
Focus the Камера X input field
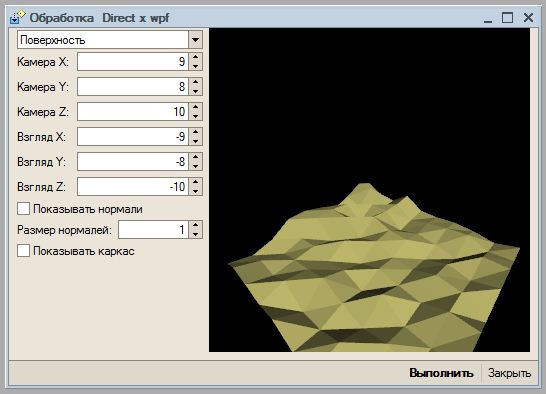click(x=133, y=62)
